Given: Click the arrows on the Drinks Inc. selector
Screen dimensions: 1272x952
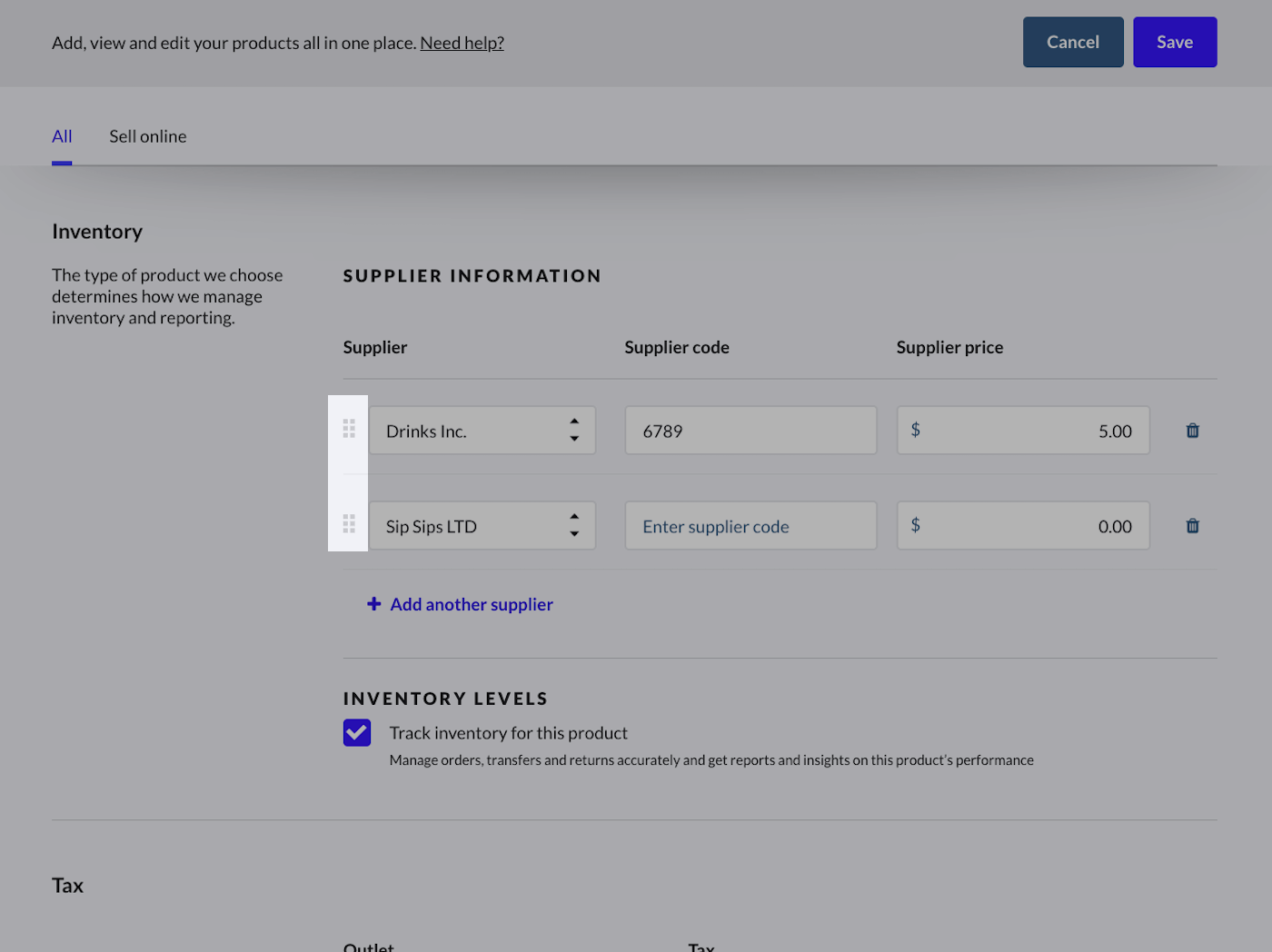Looking at the screenshot, I should [574, 431].
